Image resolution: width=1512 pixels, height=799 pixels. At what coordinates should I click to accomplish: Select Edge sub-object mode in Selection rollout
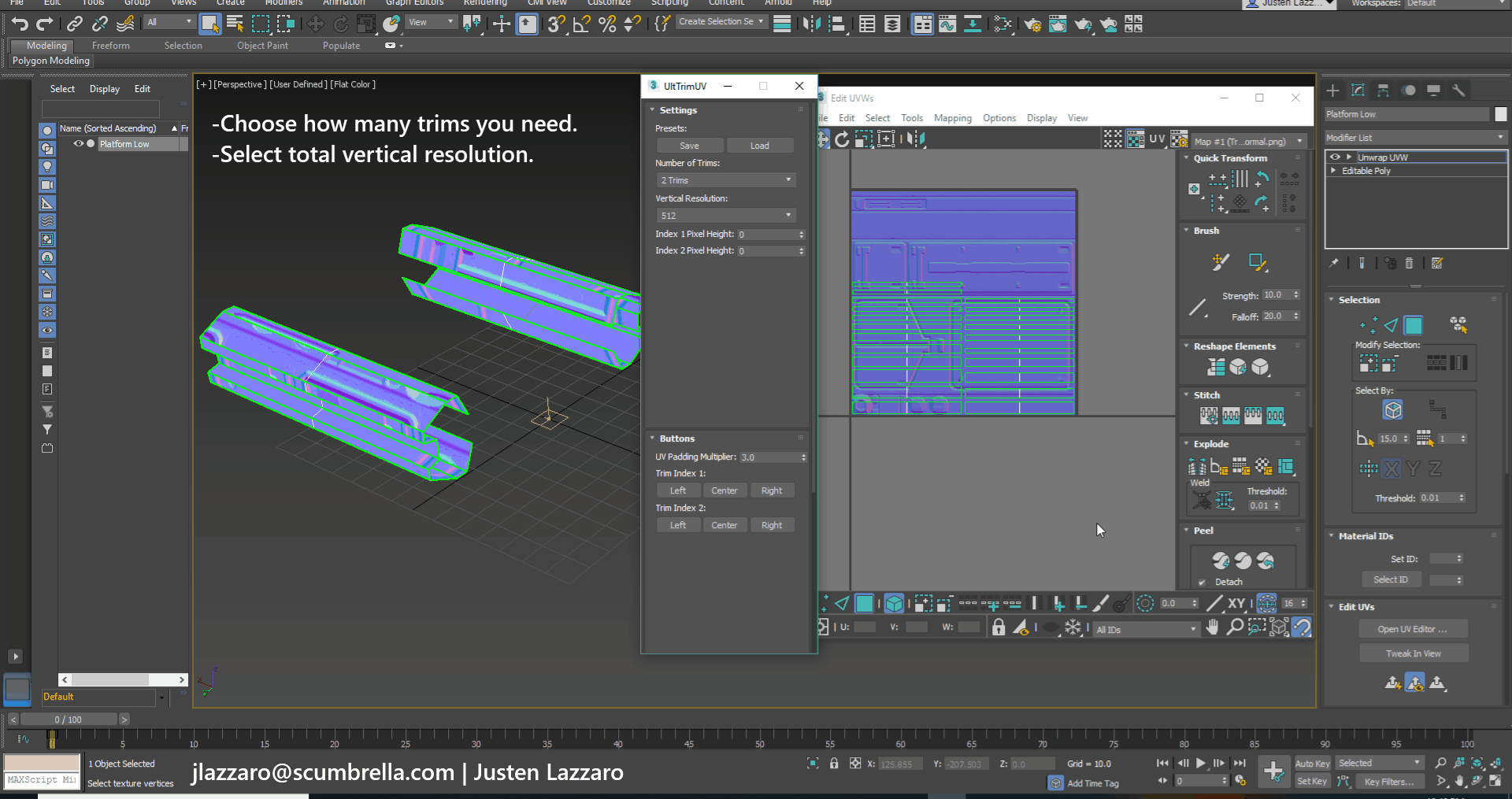1391,325
